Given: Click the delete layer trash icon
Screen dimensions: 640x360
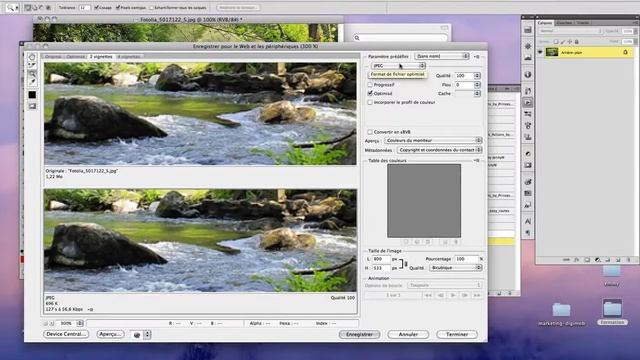Looking at the screenshot, I should (x=628, y=260).
